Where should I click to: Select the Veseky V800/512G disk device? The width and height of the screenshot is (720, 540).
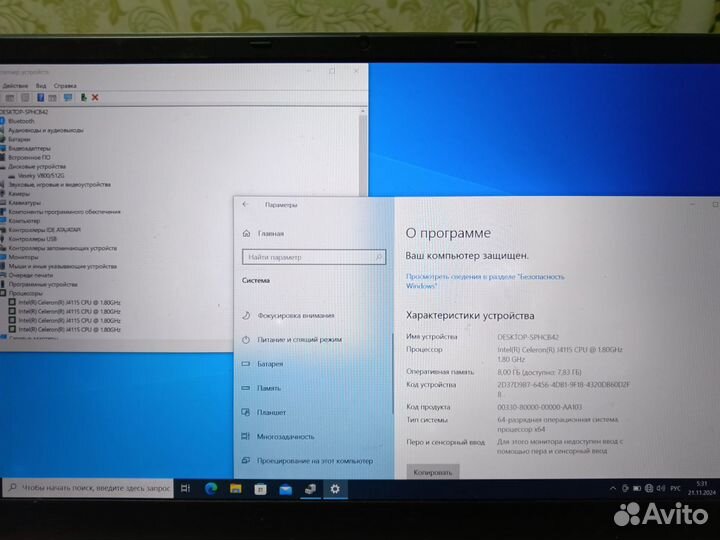tap(40, 175)
